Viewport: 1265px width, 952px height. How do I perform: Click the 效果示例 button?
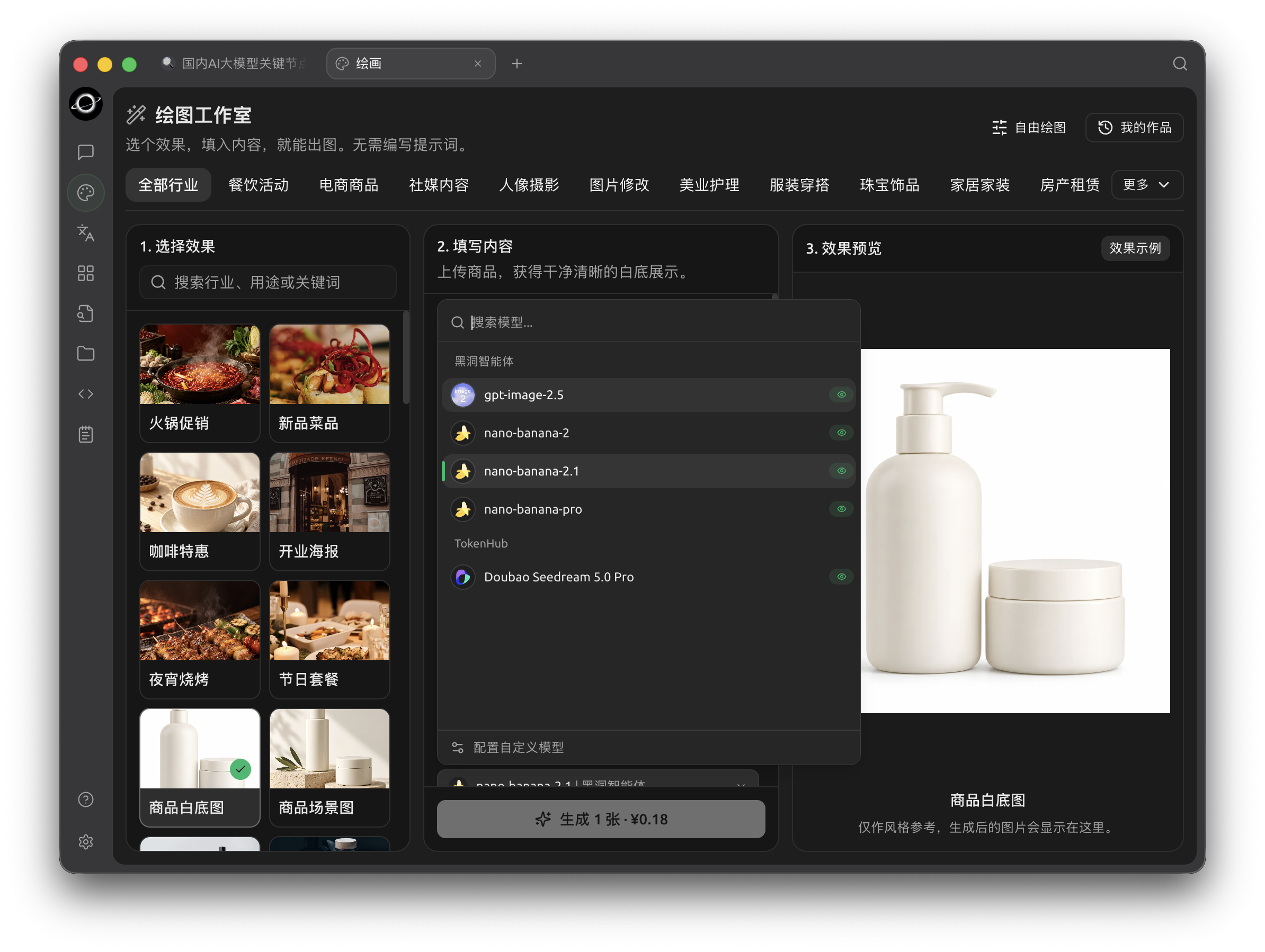[x=1135, y=248]
